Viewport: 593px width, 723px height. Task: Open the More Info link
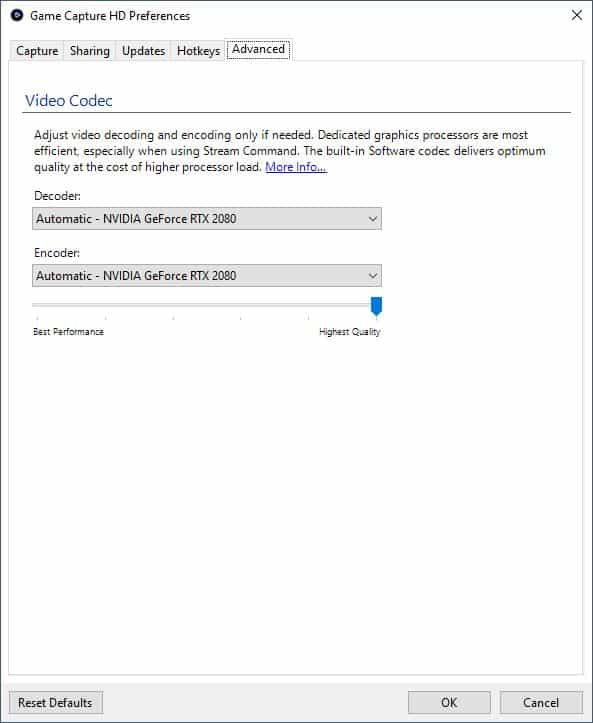(296, 167)
